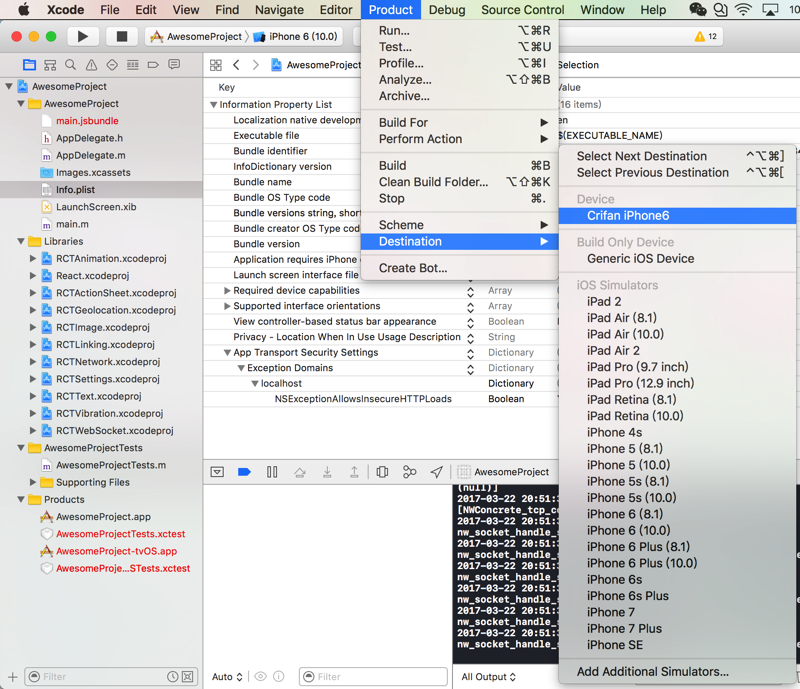Collapse the Libraries group
Image resolution: width=800 pixels, height=689 pixels.
coord(21,241)
